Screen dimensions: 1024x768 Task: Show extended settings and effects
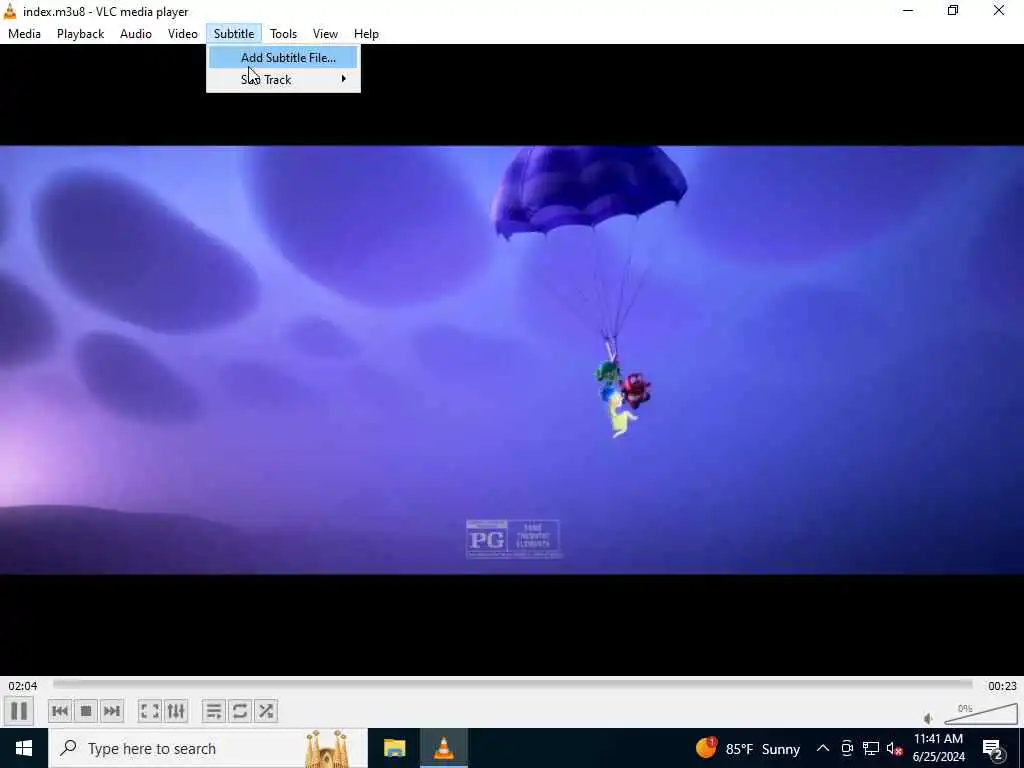[x=176, y=711]
